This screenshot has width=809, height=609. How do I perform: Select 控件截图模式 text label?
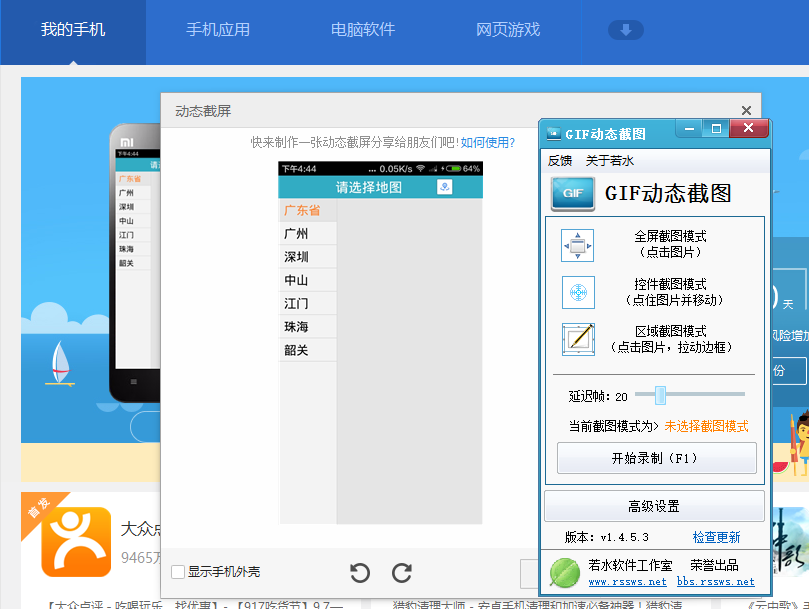click(670, 284)
